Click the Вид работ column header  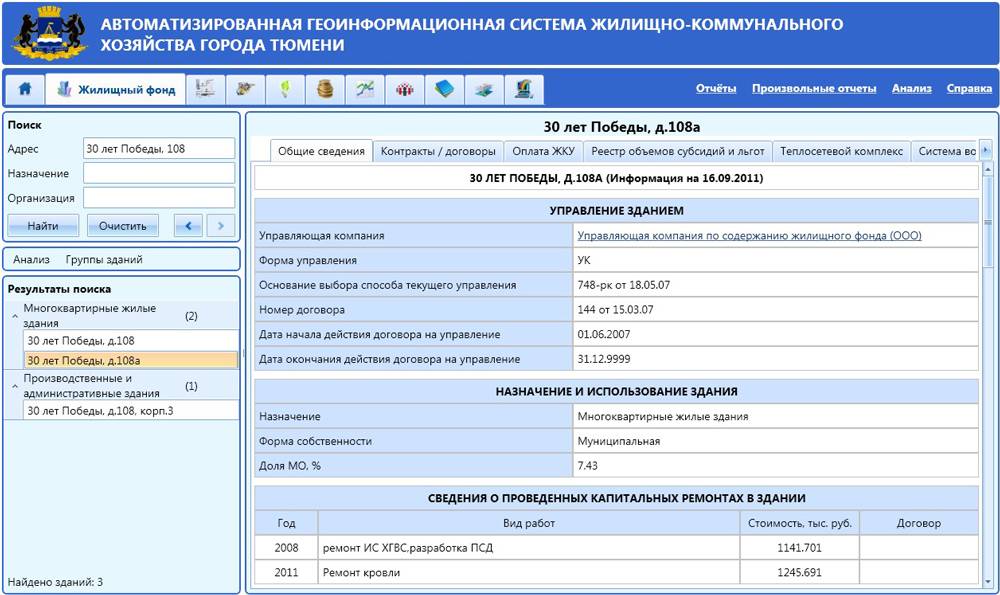tap(529, 523)
